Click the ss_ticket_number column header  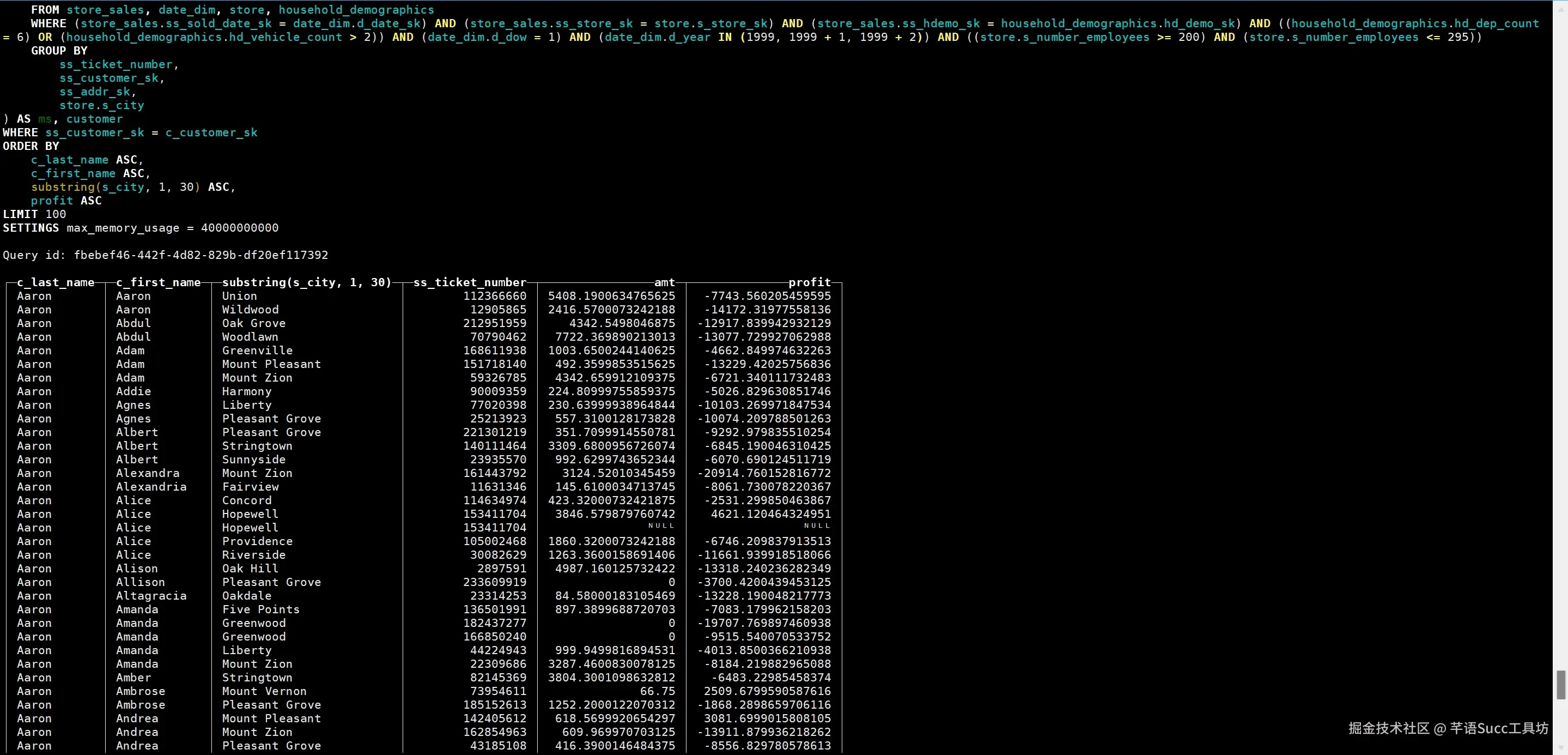(469, 282)
